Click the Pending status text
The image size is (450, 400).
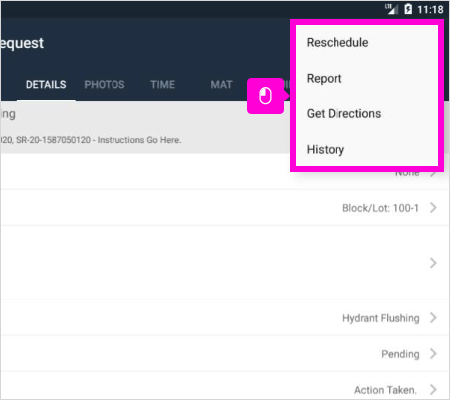click(x=400, y=354)
